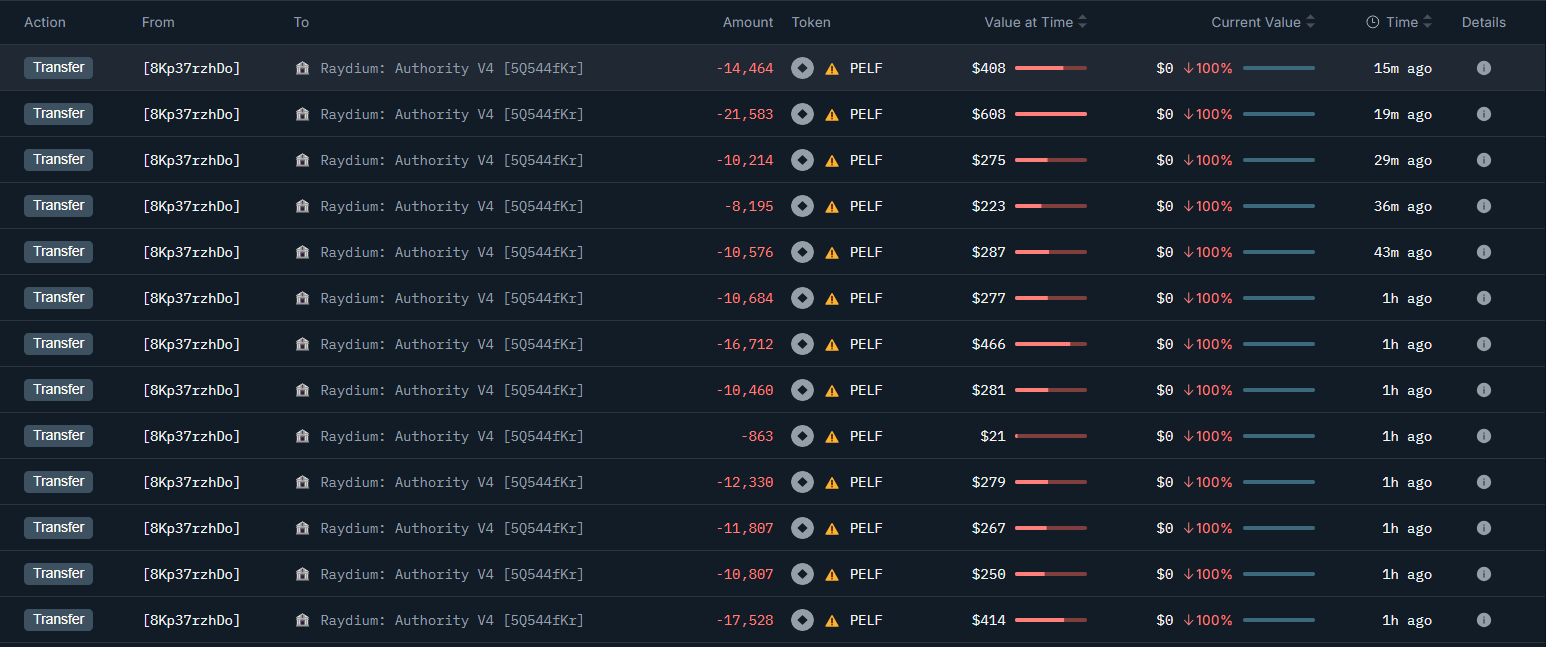Sort by Current Value arrows

point(1310,22)
